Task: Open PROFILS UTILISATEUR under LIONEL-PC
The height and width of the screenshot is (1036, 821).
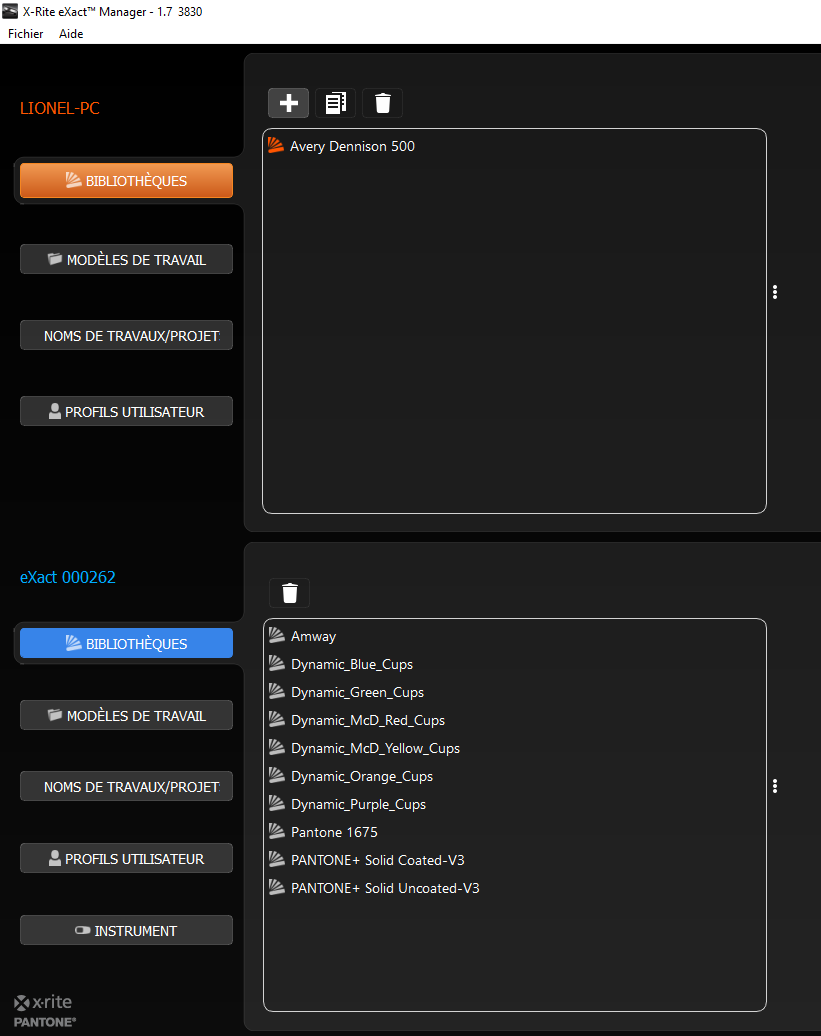Action: click(x=126, y=411)
